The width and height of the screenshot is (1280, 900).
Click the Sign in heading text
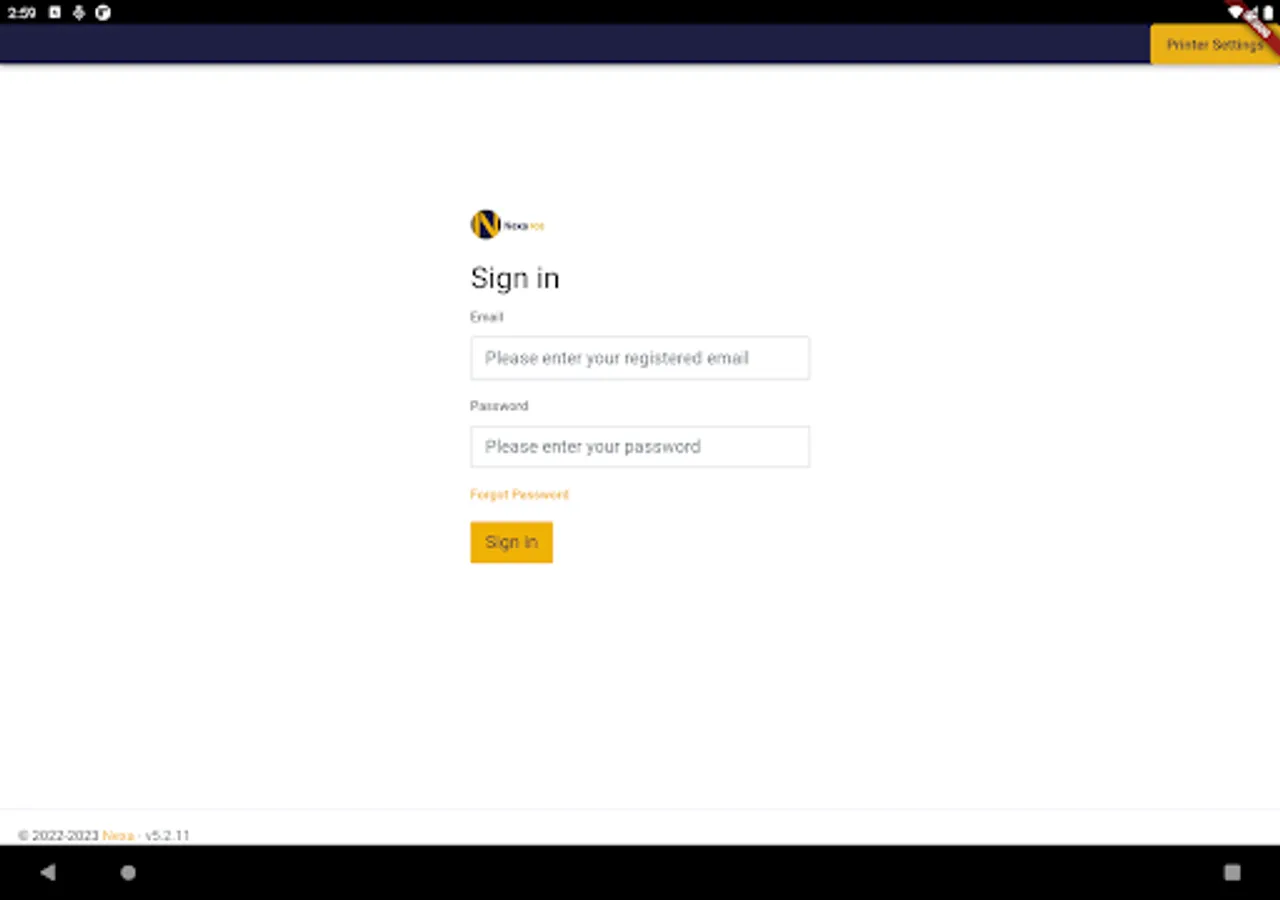pos(515,278)
